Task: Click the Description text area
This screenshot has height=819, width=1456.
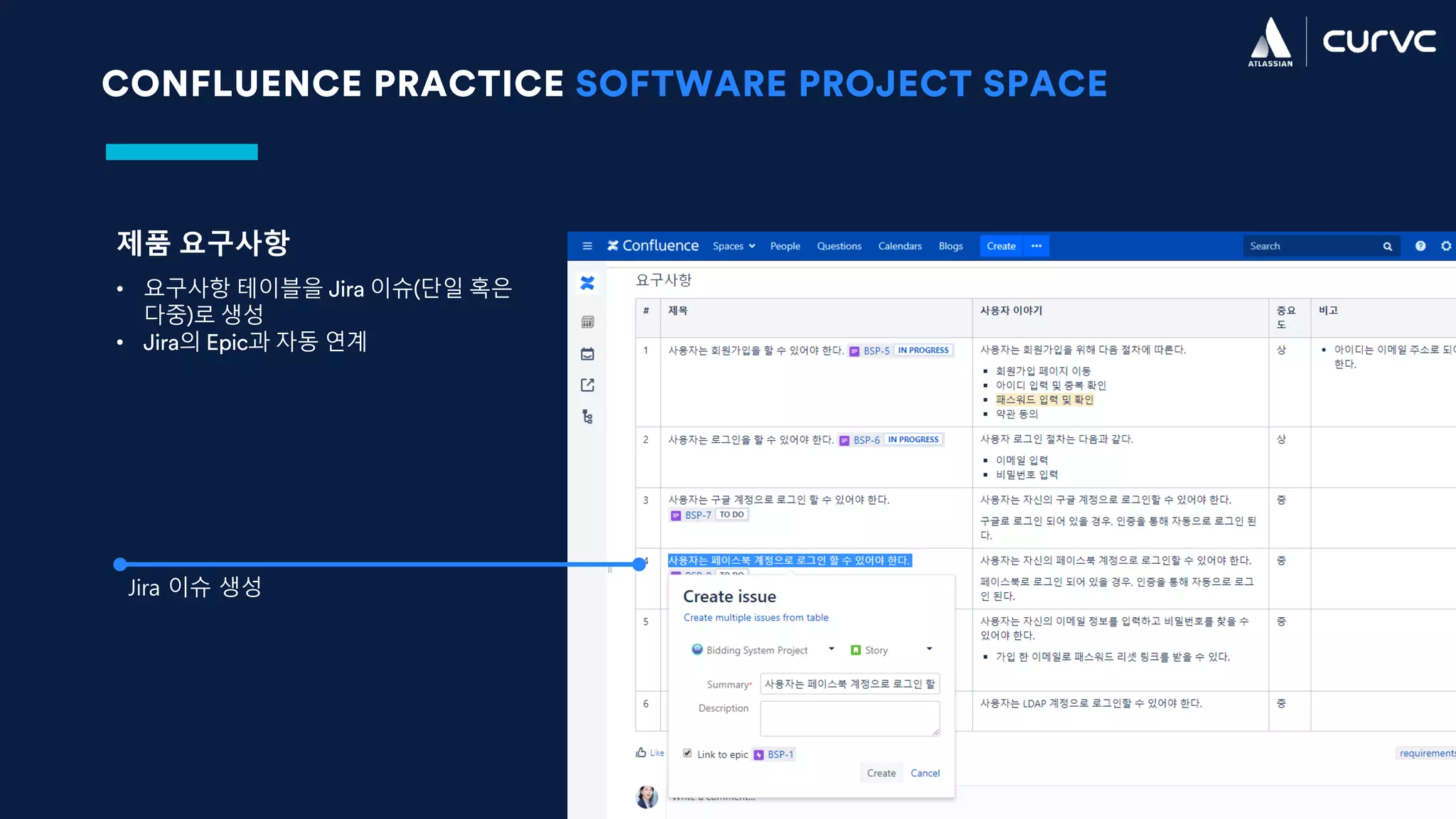Action: [850, 718]
